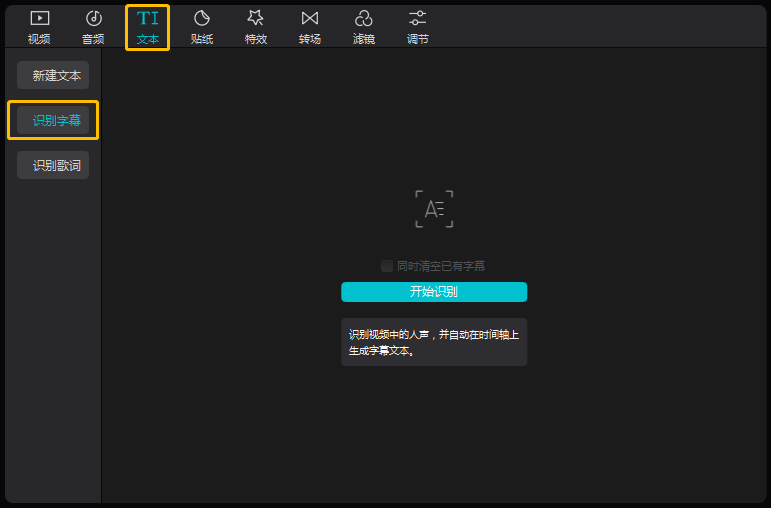Go to the 音频 tab label
The image size is (771, 508).
[x=93, y=39]
